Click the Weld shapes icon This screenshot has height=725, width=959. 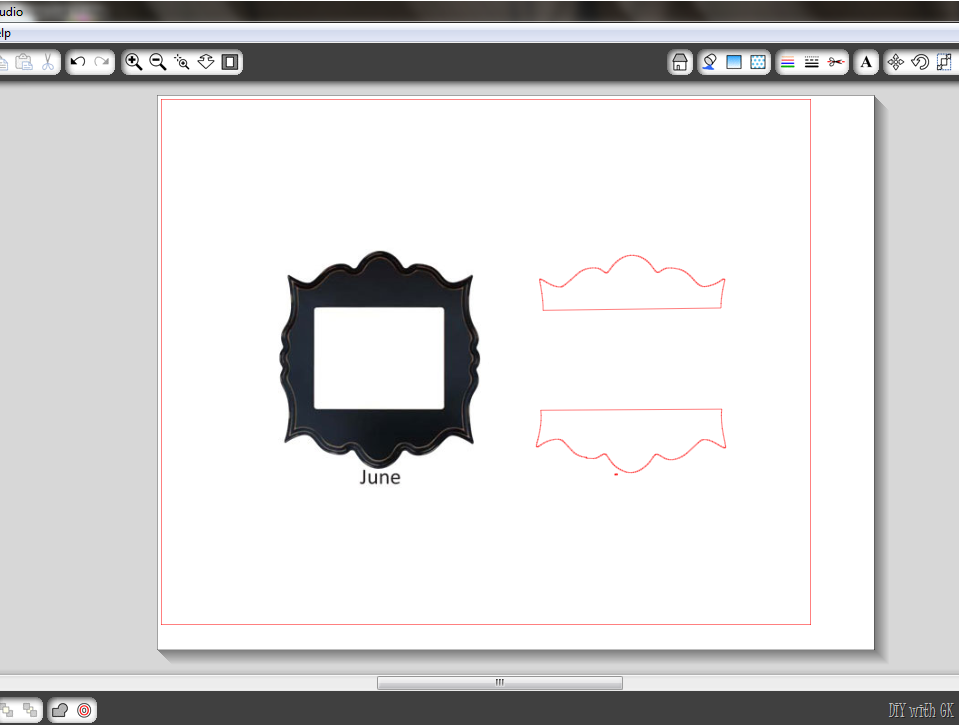pos(60,710)
